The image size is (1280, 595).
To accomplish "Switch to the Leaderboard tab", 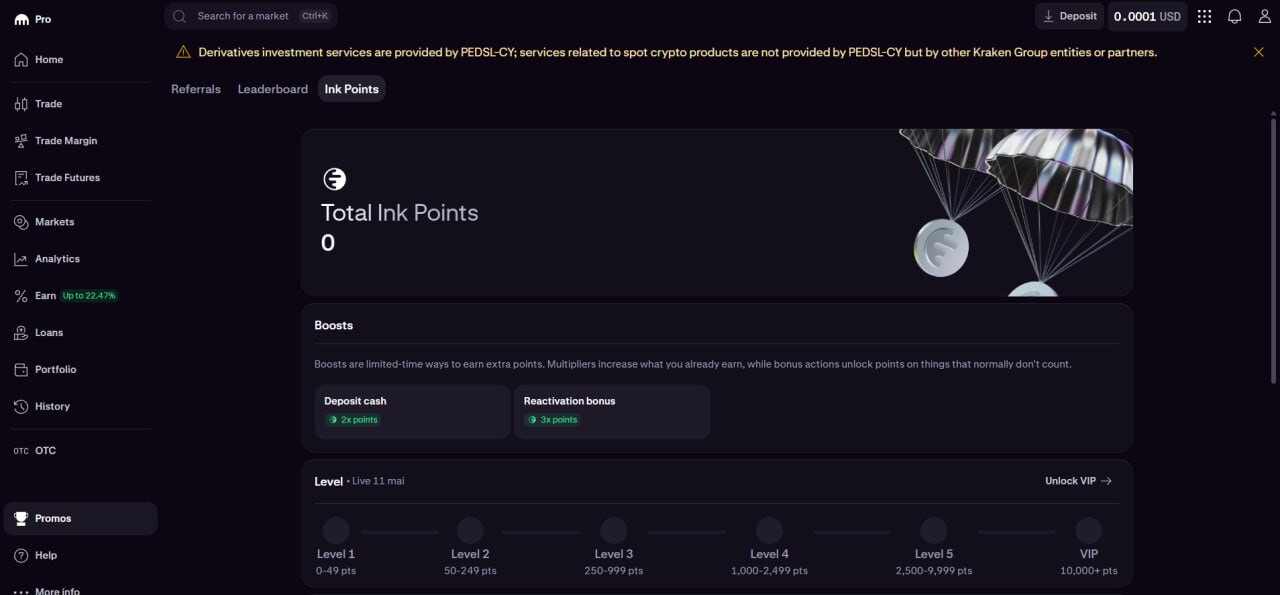I will (x=273, y=89).
